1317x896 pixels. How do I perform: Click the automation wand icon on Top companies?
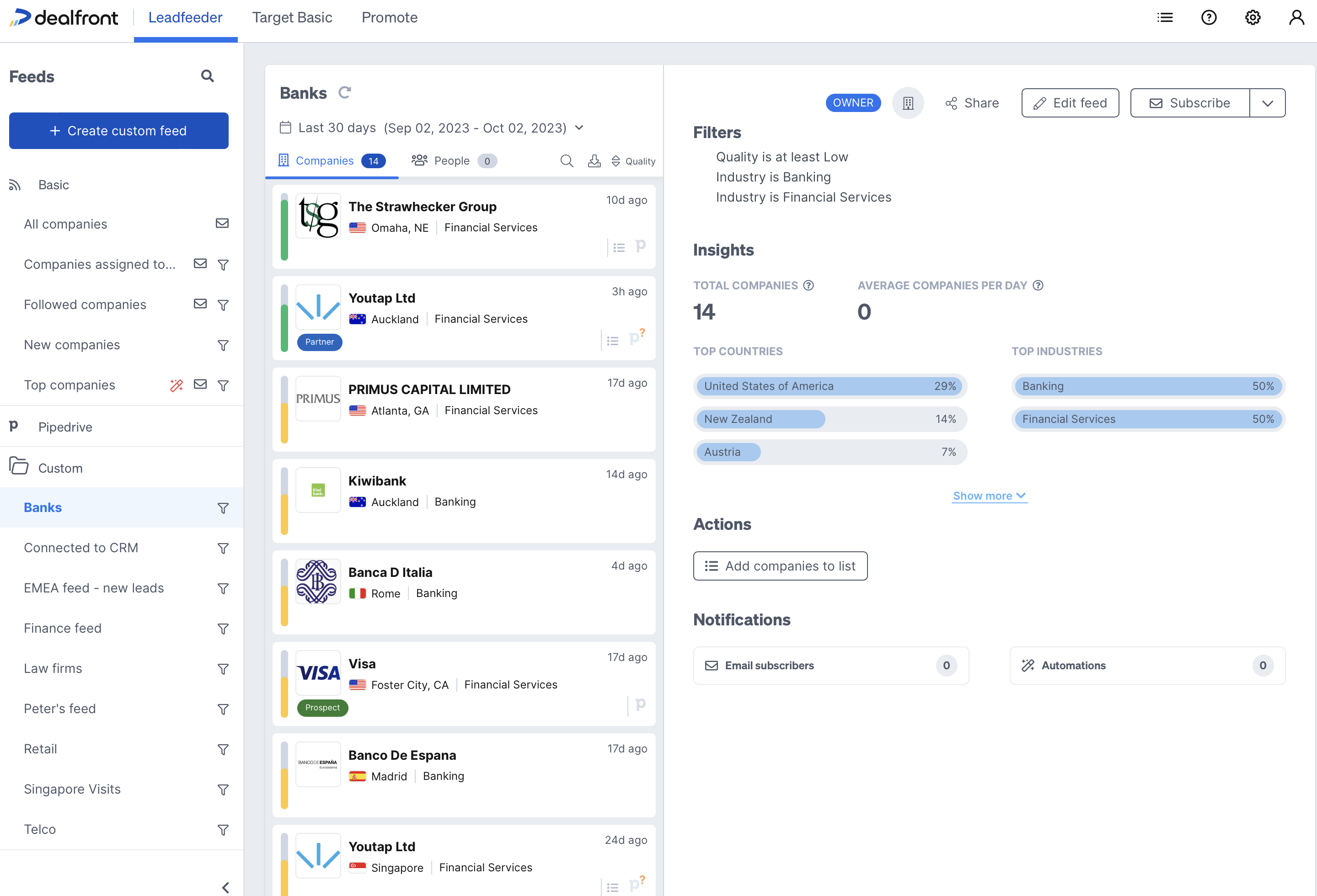click(x=176, y=385)
